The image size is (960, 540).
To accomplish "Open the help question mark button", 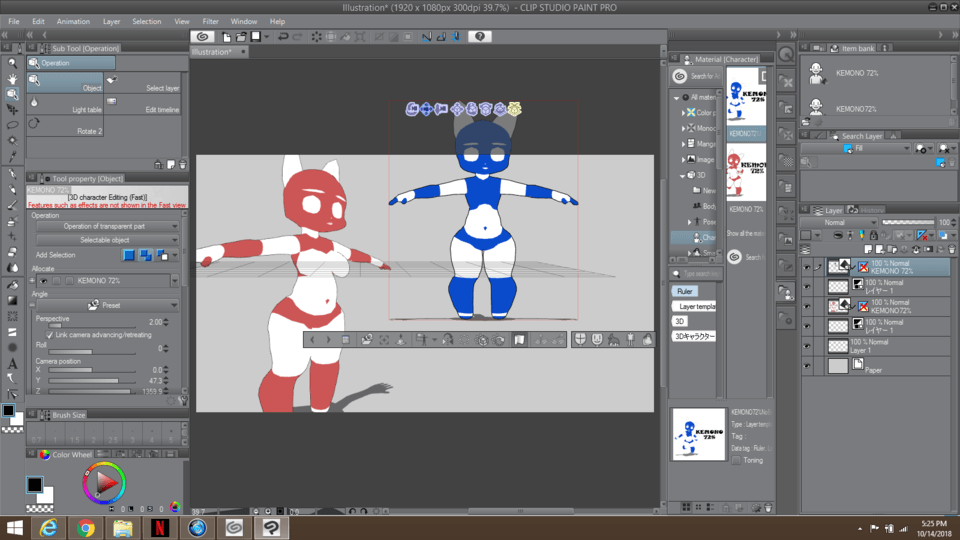I will pos(480,37).
